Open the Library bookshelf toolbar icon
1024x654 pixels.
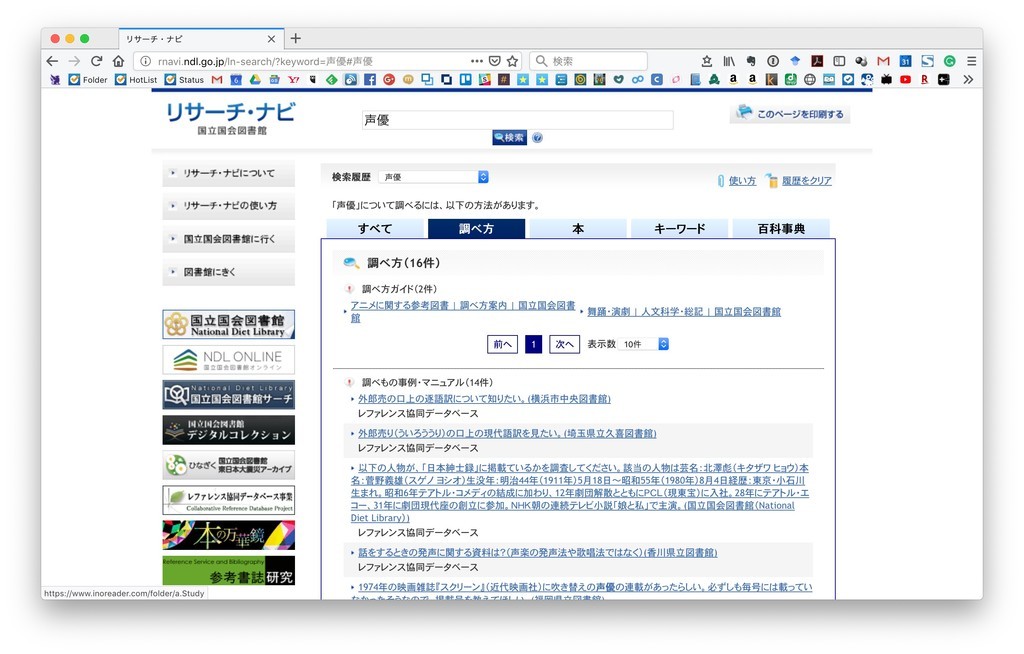pyautogui.click(x=729, y=61)
